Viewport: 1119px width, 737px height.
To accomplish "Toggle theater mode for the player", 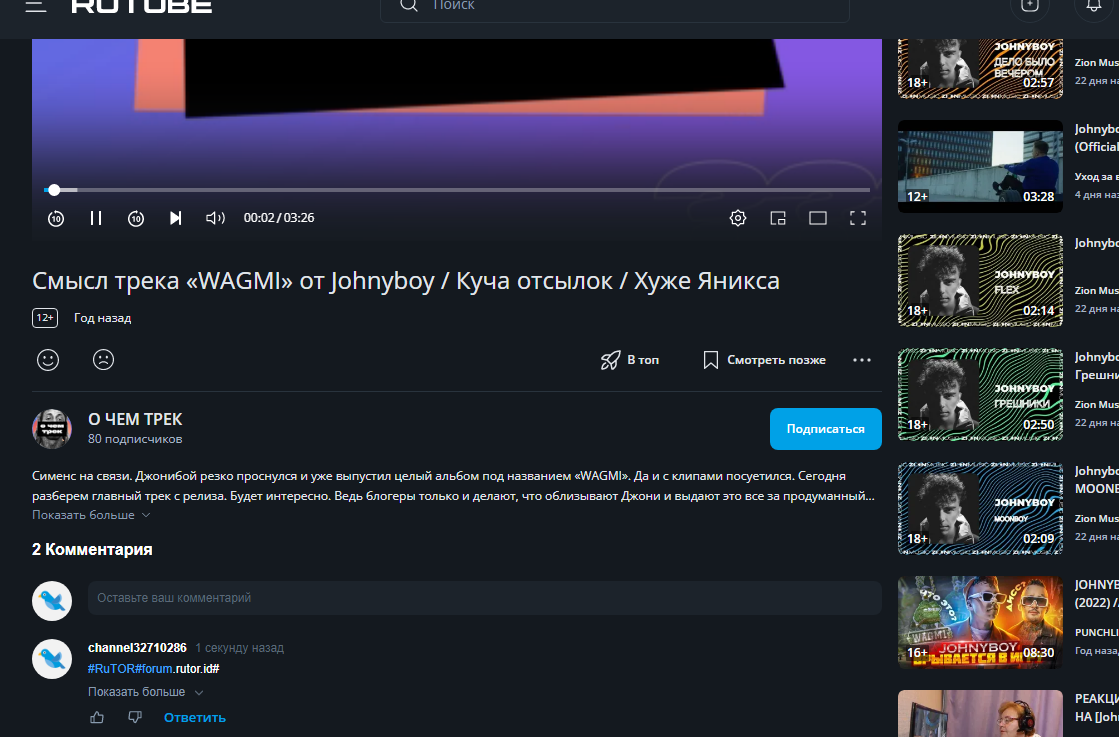I will point(818,218).
